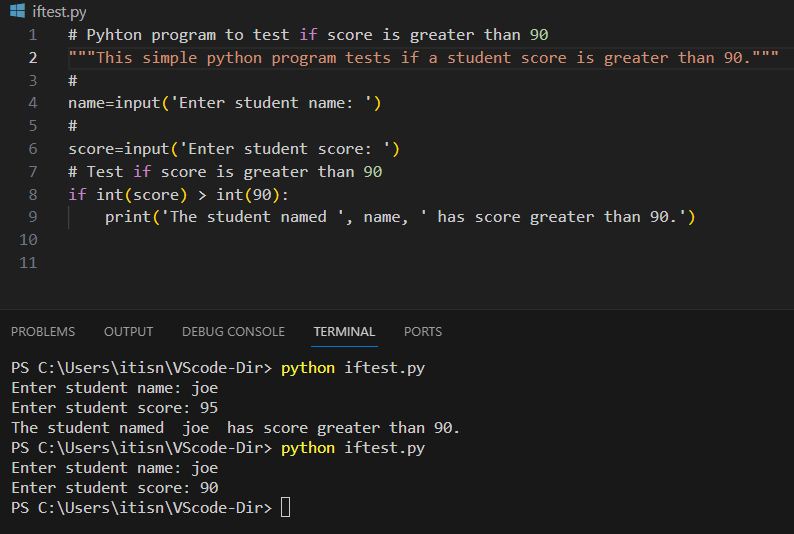Open the PROBLEMS panel tab
This screenshot has width=794, height=534.
point(43,332)
